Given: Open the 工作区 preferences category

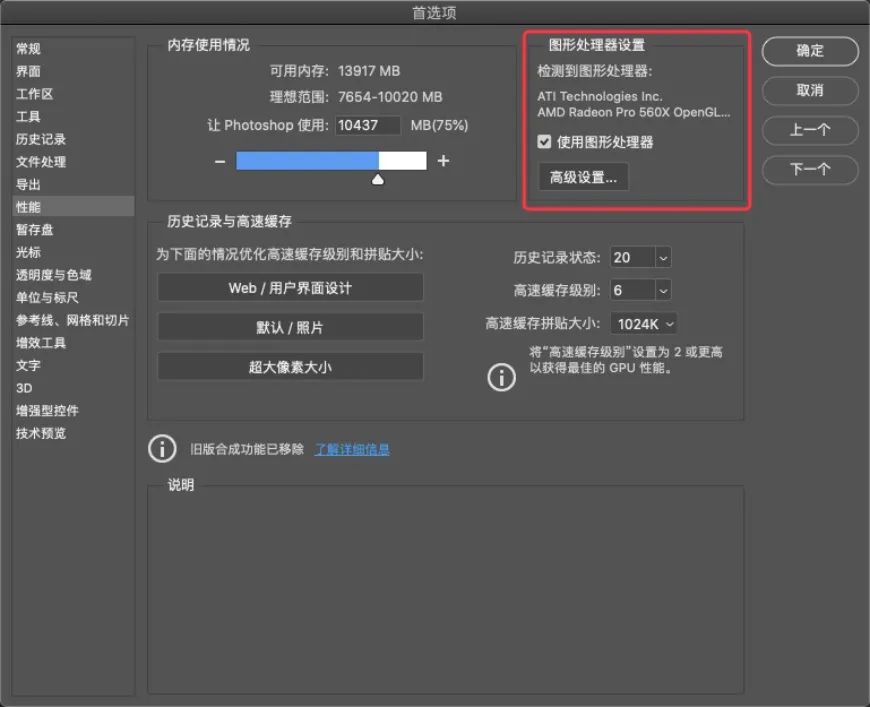Looking at the screenshot, I should click(x=73, y=94).
